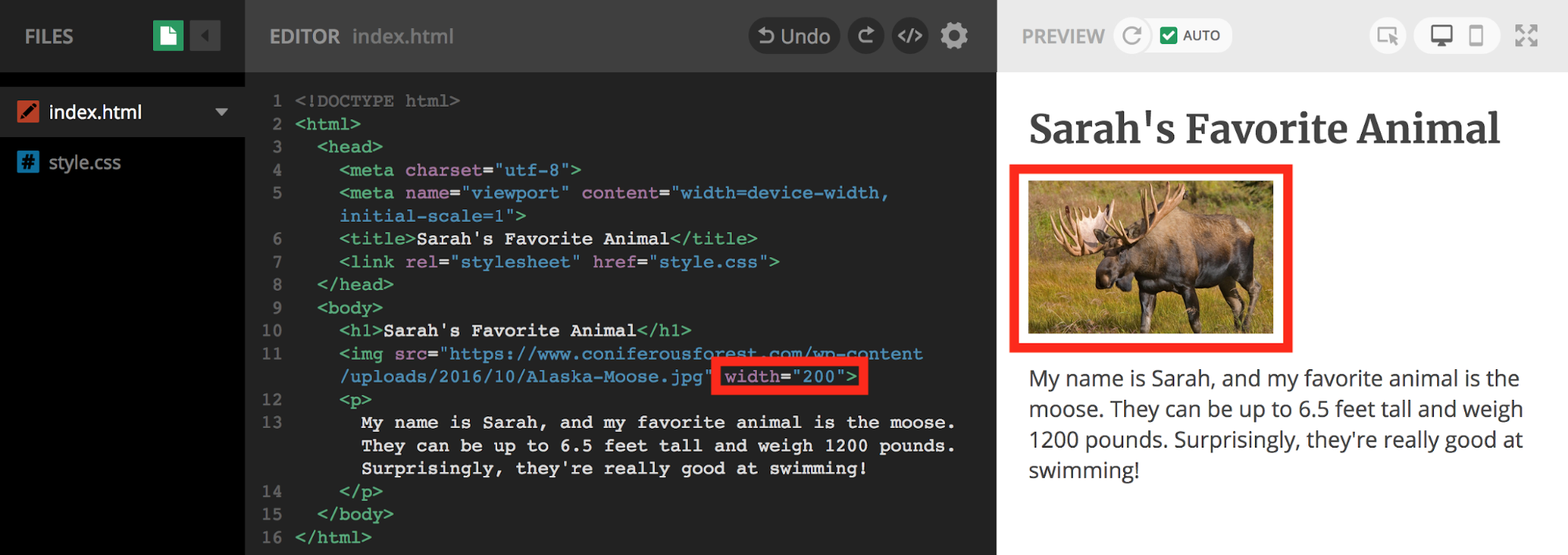Image resolution: width=1568 pixels, height=555 pixels.
Task: Open the code snippets icon
Action: click(910, 36)
